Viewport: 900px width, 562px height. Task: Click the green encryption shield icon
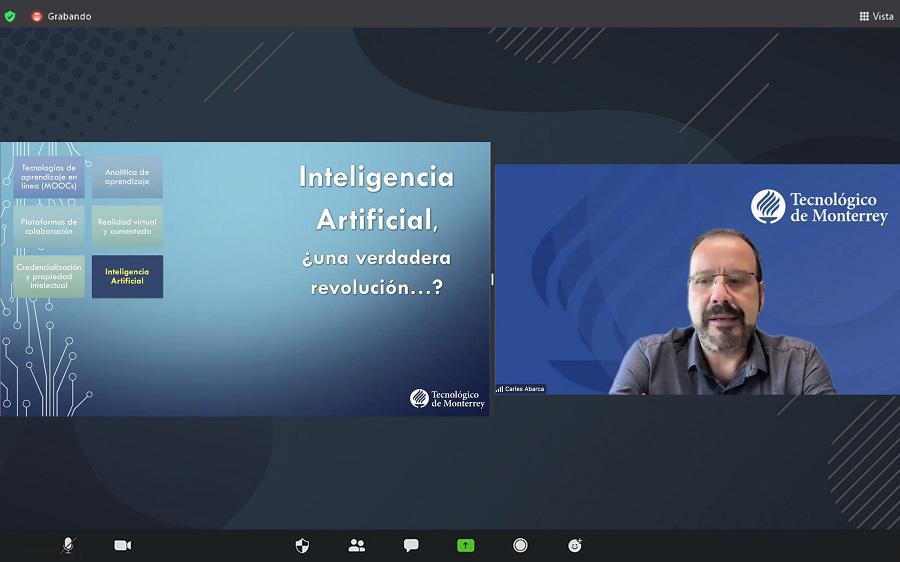(10, 16)
